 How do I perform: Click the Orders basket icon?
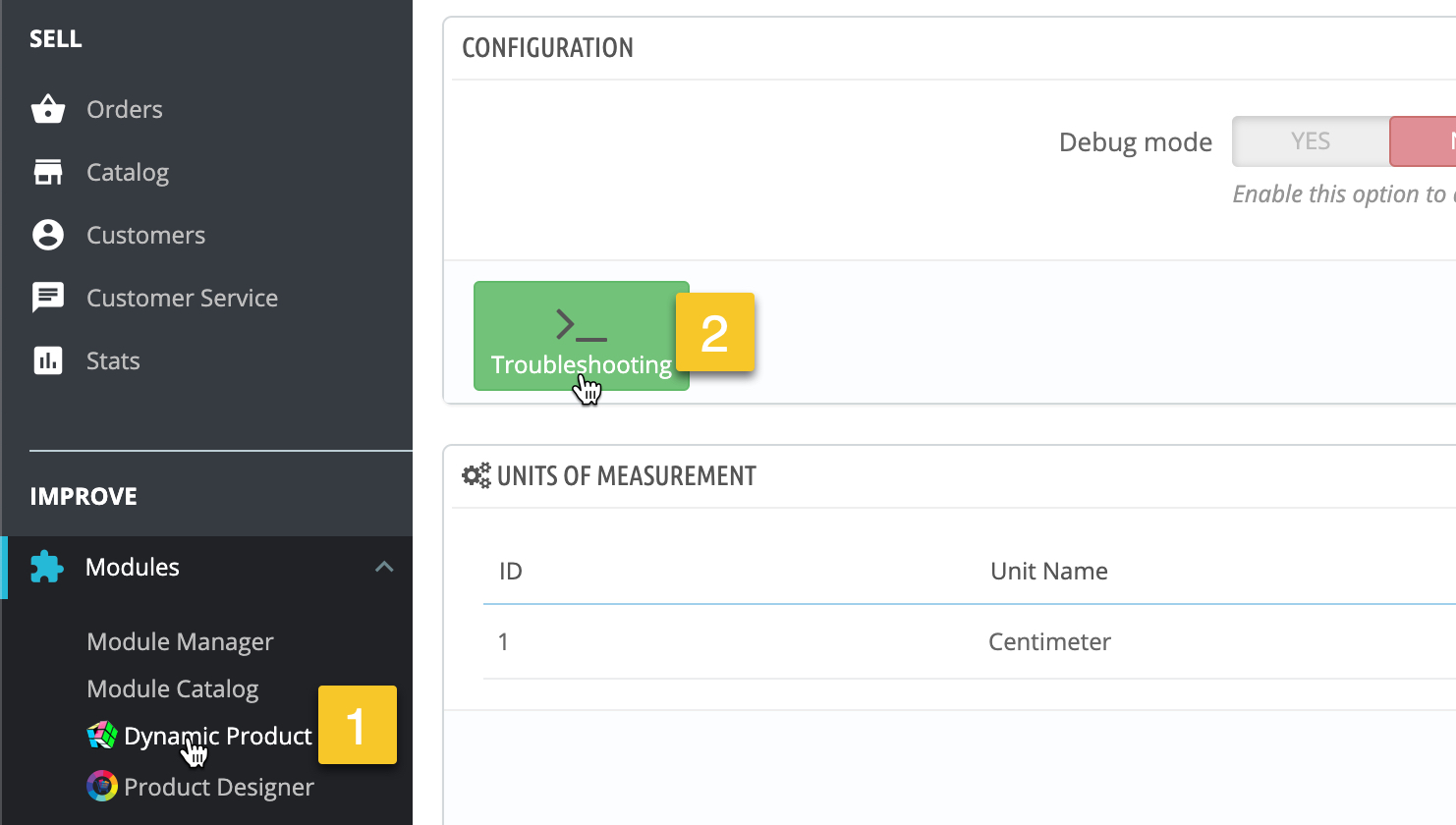(x=47, y=109)
